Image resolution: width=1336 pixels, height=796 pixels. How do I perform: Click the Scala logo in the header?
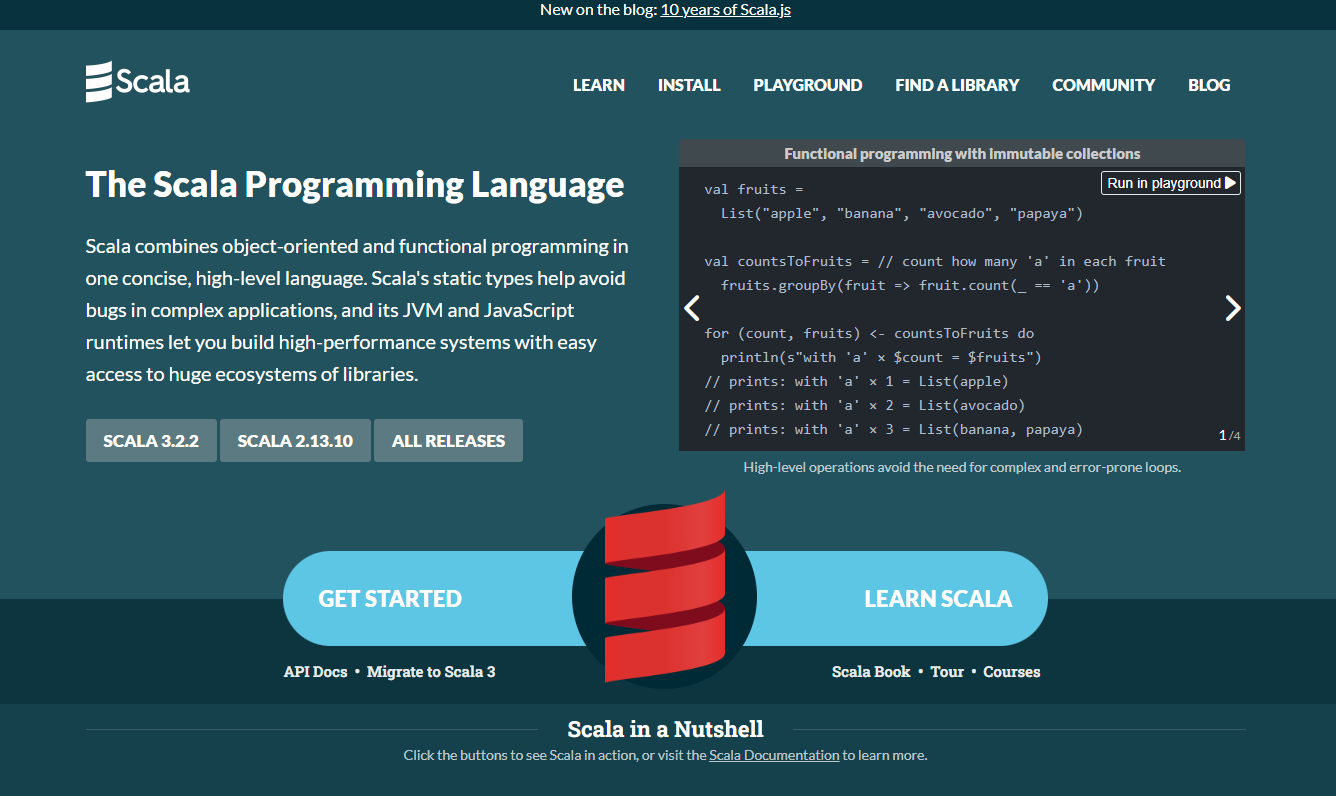(137, 82)
